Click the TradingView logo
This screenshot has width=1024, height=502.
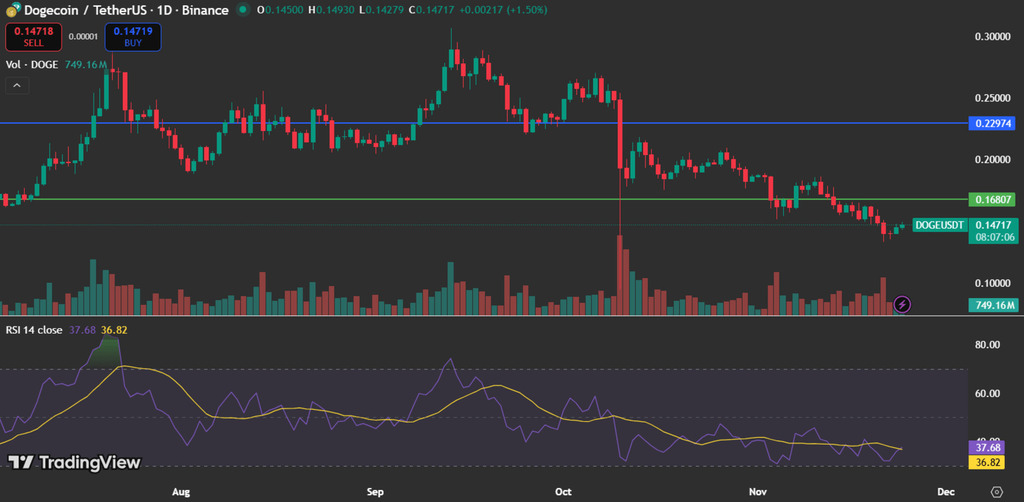click(x=75, y=462)
